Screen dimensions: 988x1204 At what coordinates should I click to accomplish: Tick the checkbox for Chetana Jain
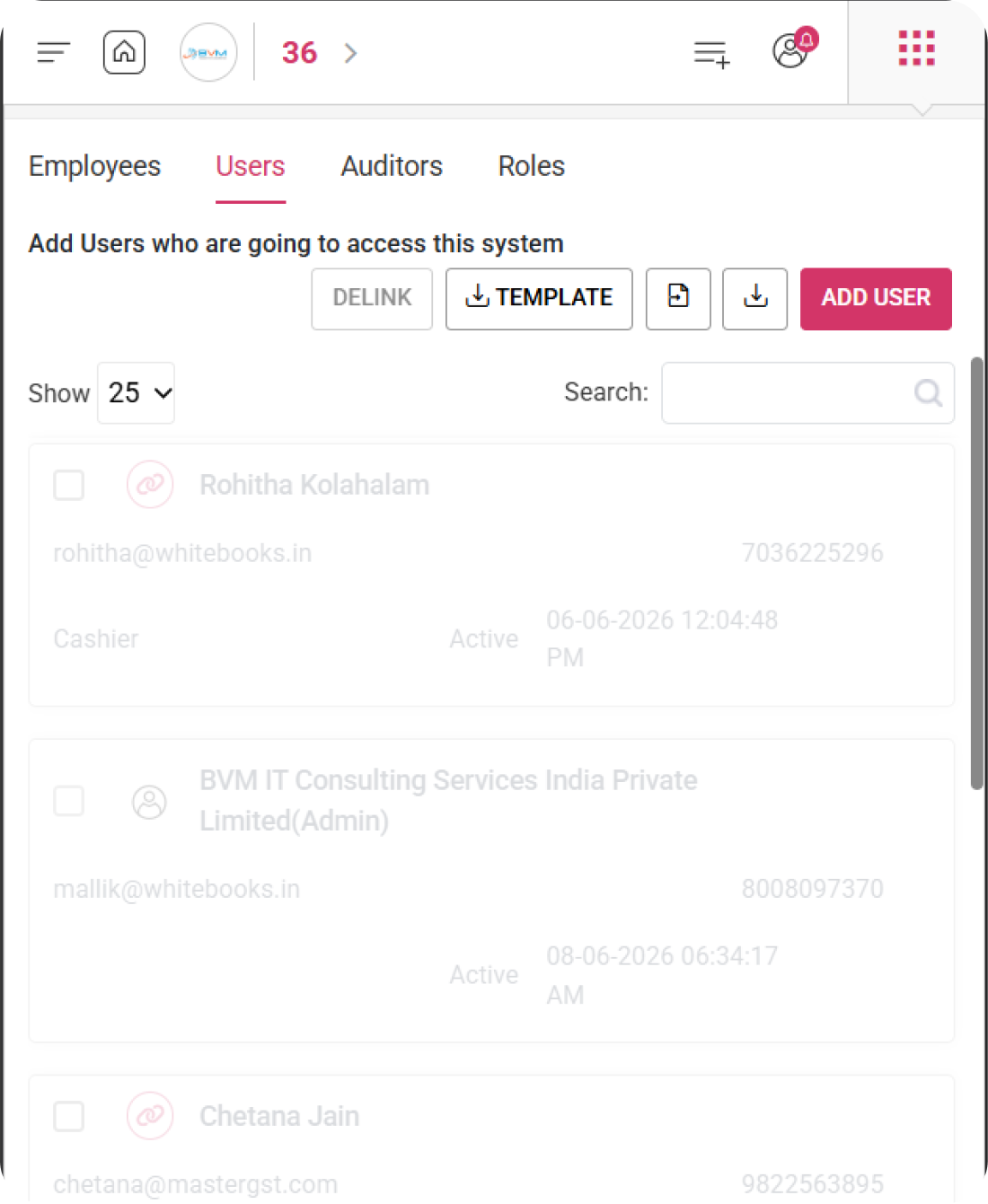(x=69, y=1116)
